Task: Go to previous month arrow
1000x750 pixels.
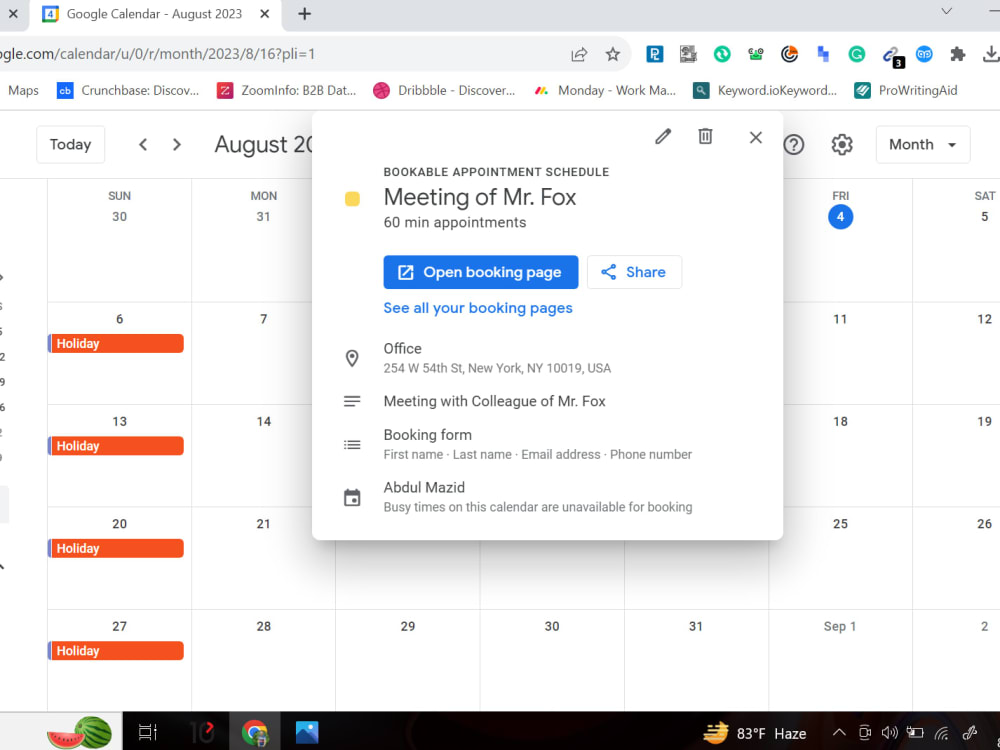Action: 143,145
